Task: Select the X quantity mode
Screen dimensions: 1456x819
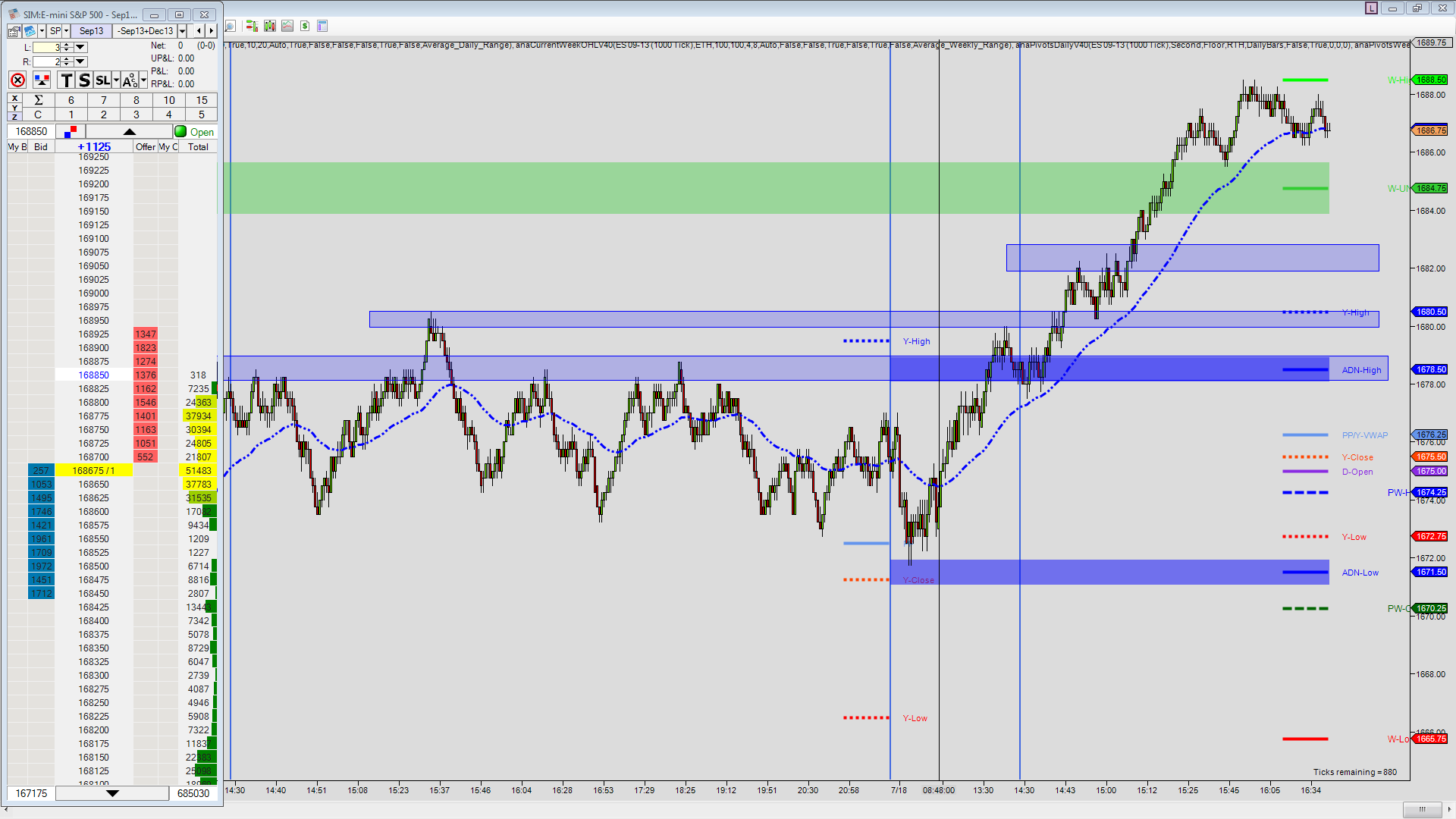Action: click(14, 98)
